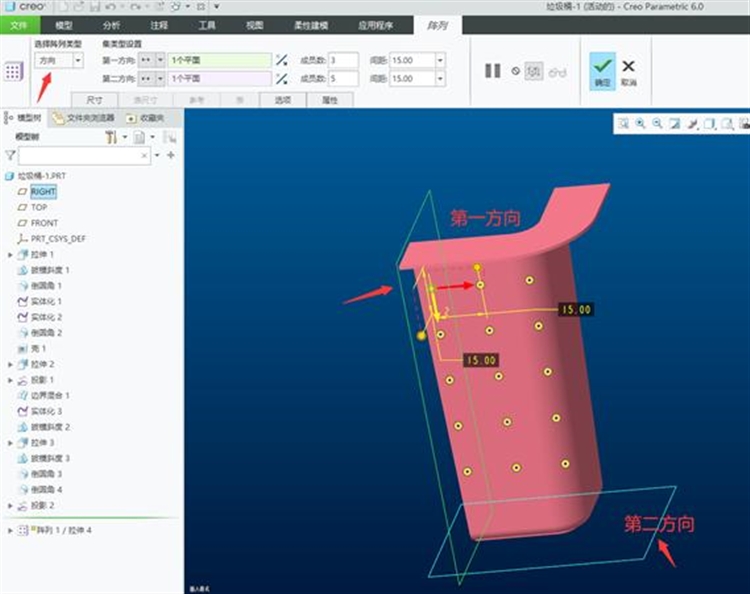Click the Open file icon in quick access

coord(79,7)
